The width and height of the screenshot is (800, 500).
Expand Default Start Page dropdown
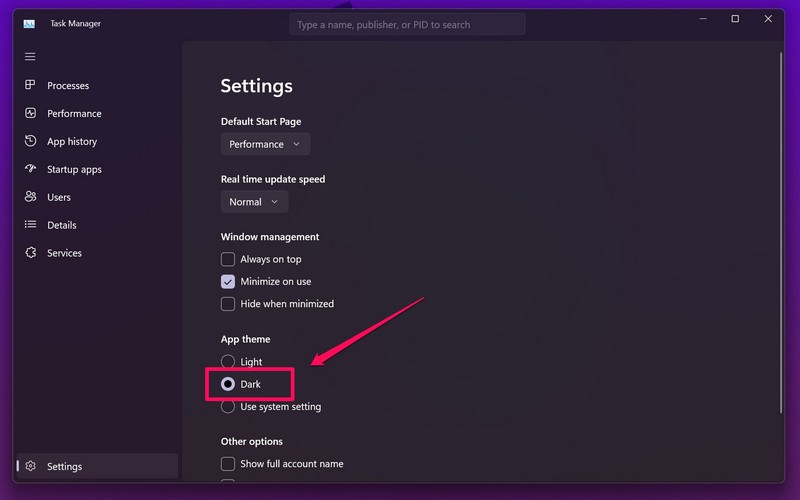click(x=265, y=144)
